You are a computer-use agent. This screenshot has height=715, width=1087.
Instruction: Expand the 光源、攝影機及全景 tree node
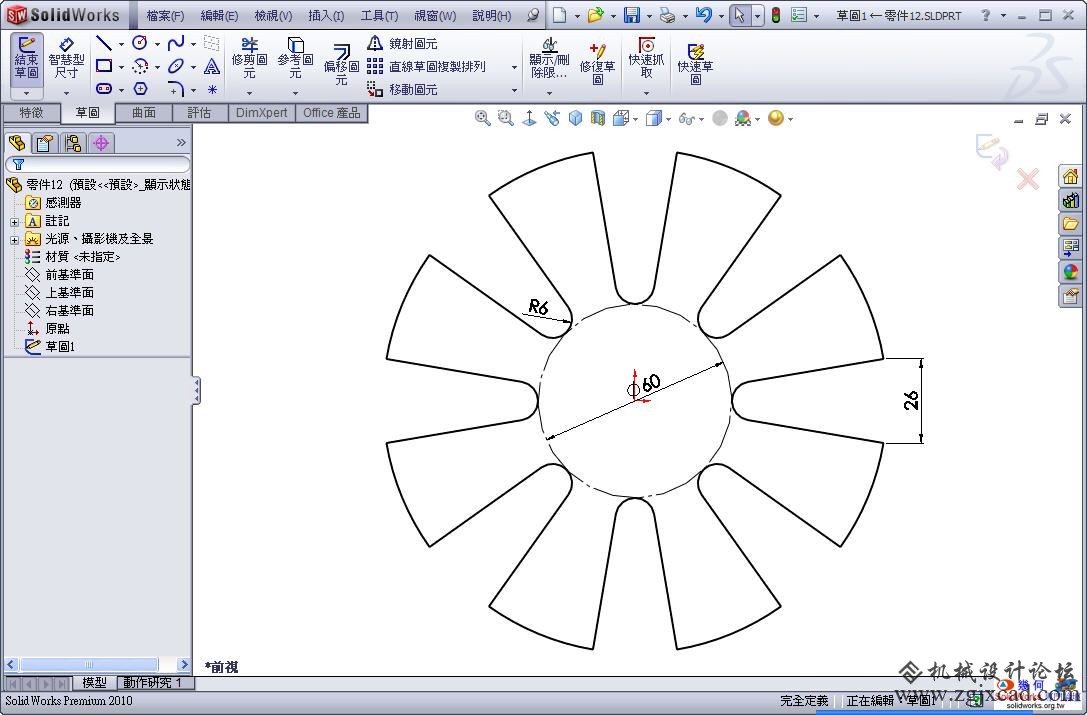click(14, 240)
